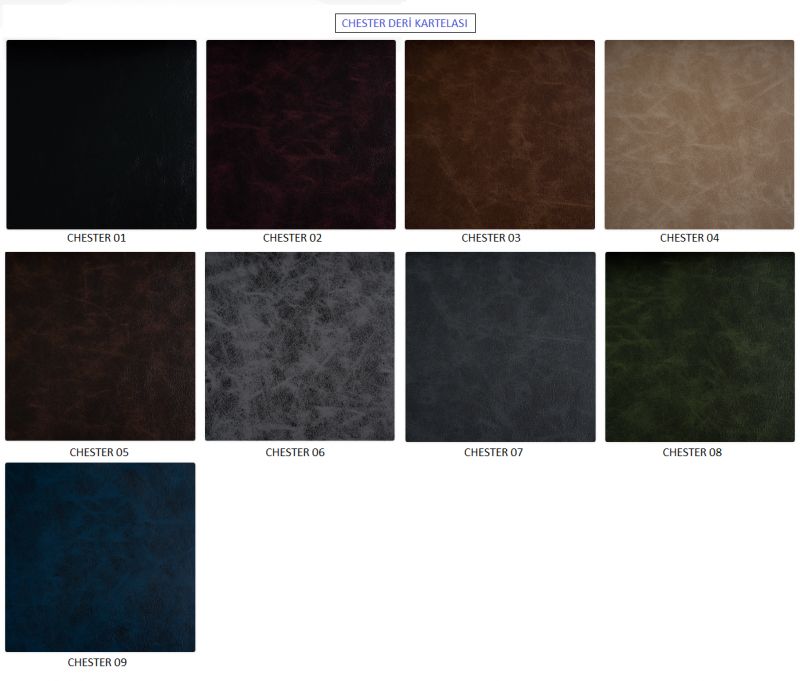Click the CHESTER 07 label text
800x681 pixels.
pos(493,452)
